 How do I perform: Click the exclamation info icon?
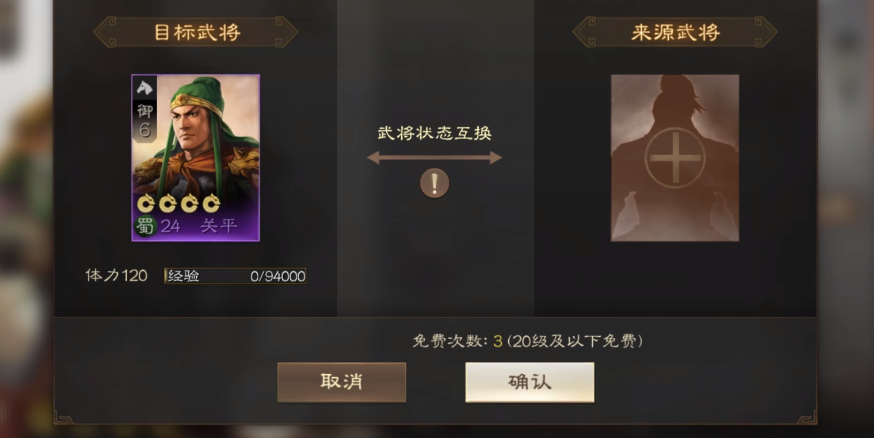click(x=434, y=183)
